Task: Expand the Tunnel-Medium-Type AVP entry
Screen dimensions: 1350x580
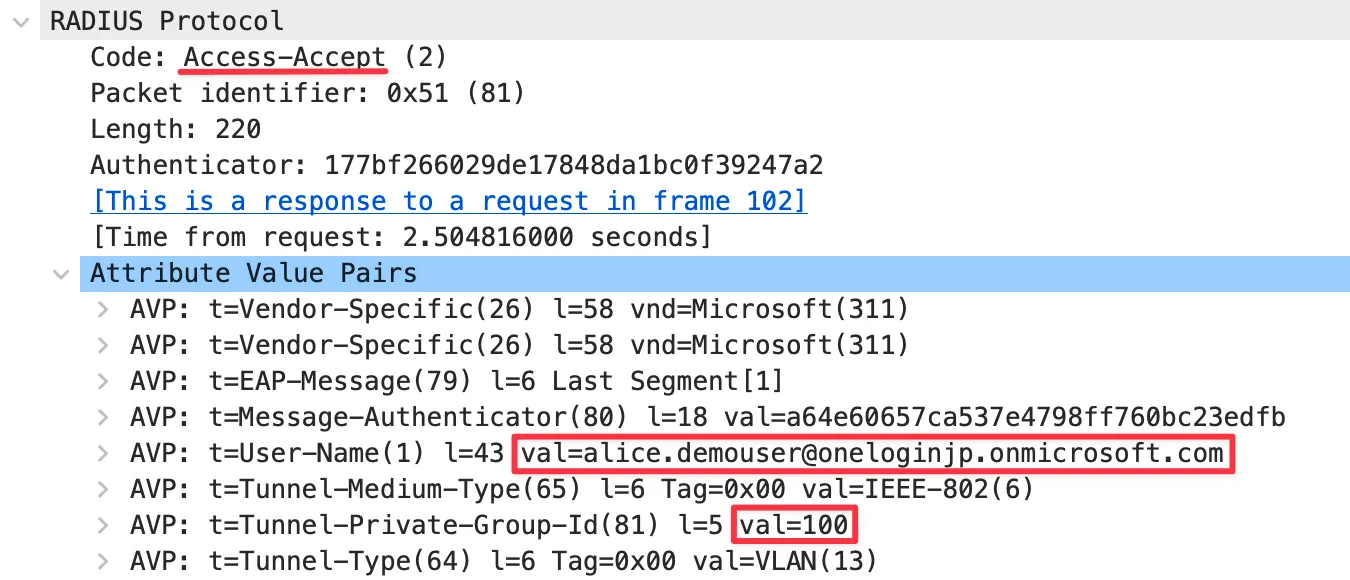Action: (x=103, y=490)
